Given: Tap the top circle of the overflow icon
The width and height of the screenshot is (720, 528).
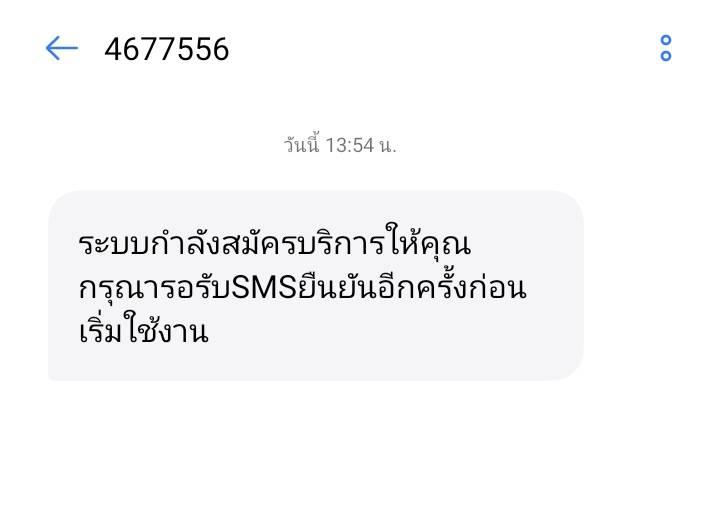Looking at the screenshot, I should (x=665, y=40).
